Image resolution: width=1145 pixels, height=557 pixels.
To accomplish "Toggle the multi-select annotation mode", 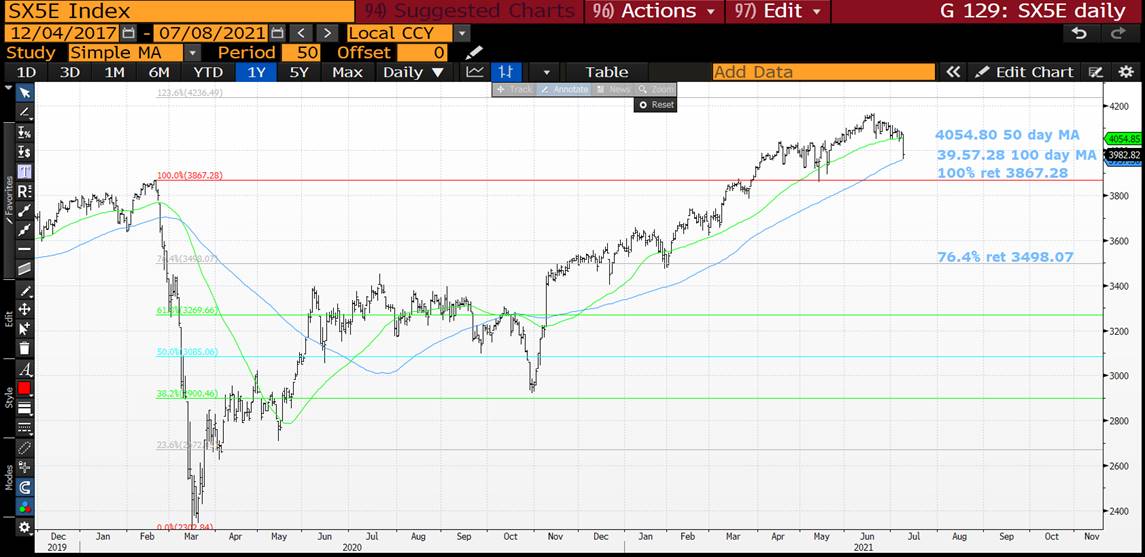I will (24, 466).
